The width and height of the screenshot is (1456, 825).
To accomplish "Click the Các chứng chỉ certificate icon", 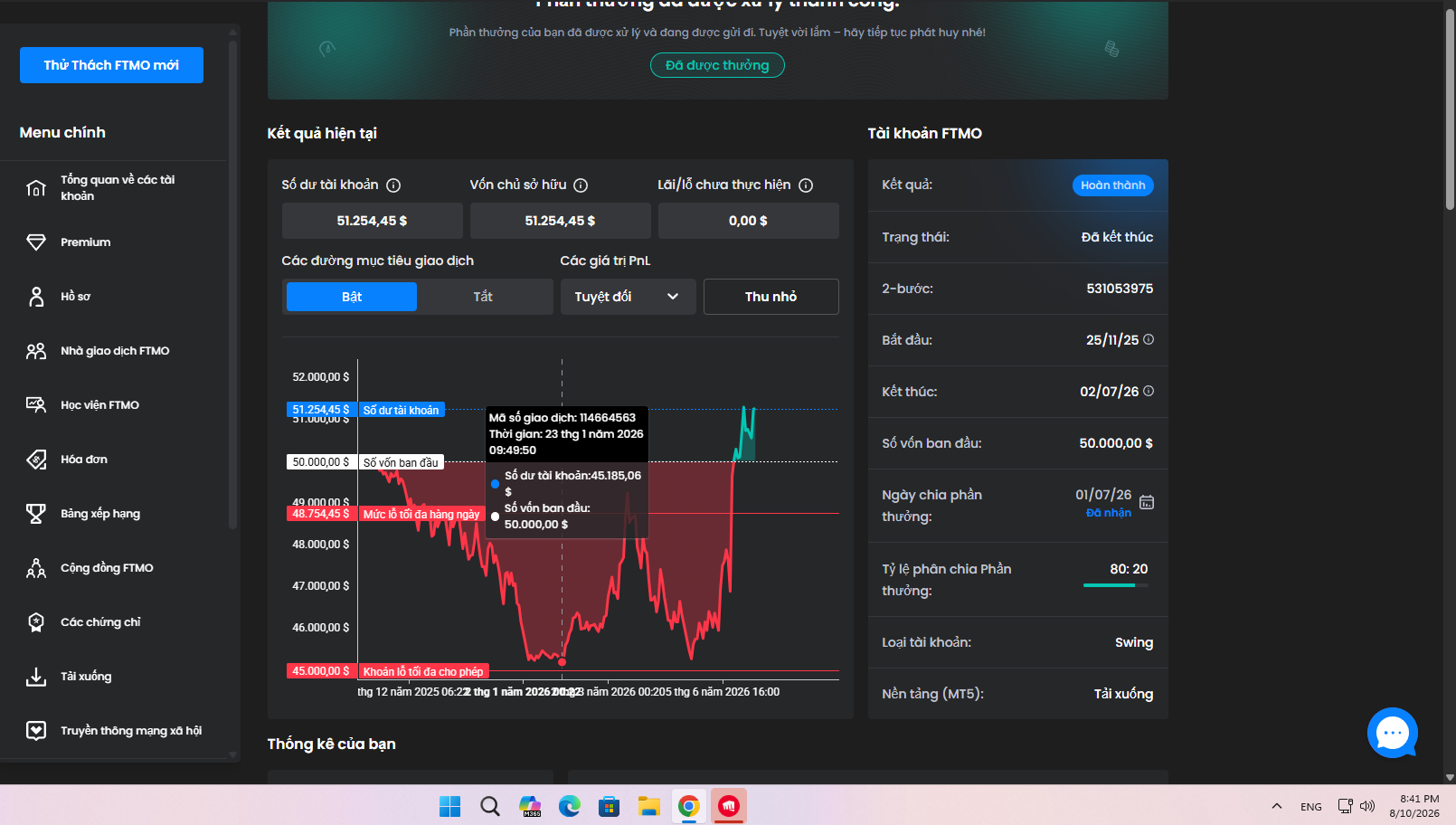I will [x=36, y=622].
